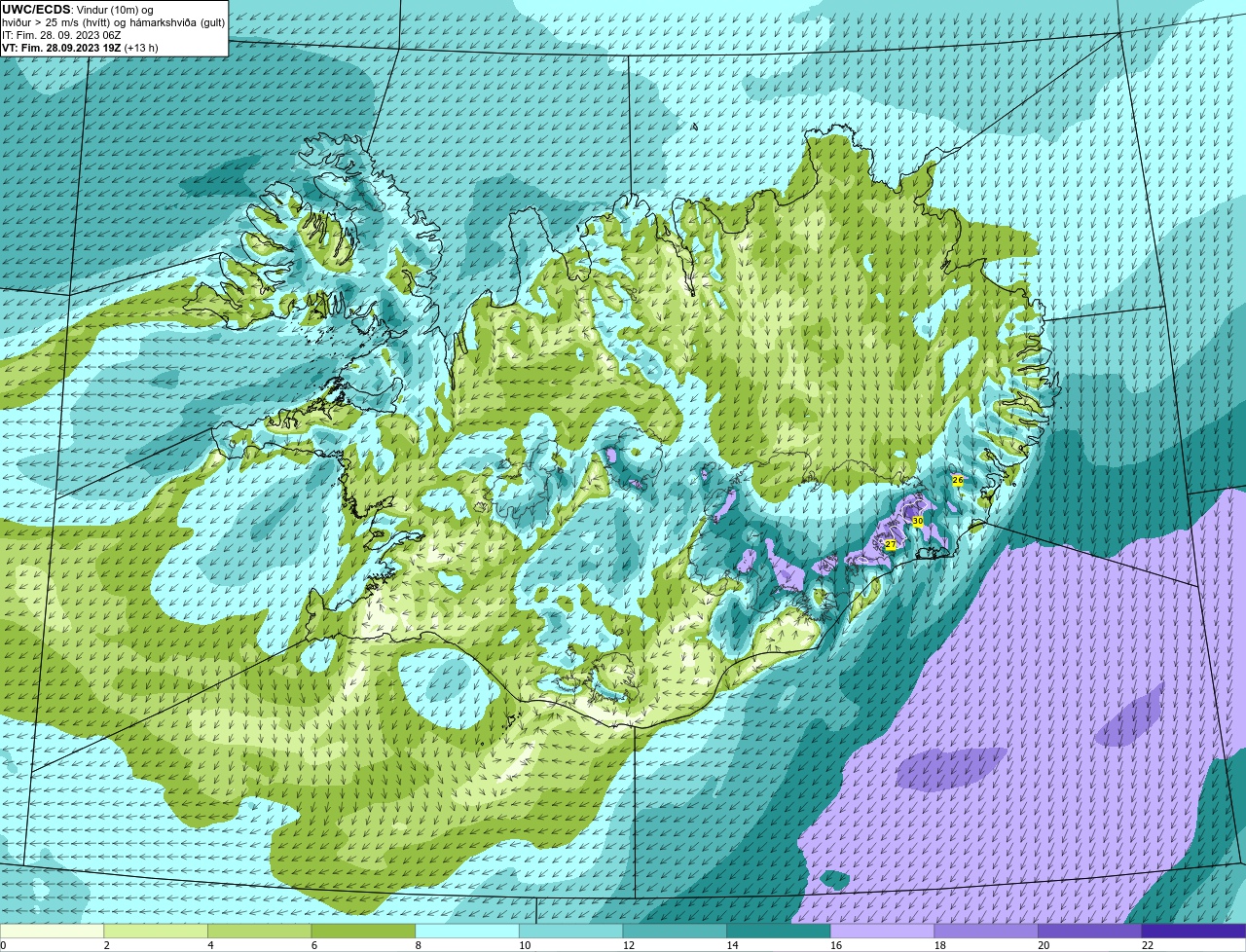Click the "Vindur (10m) og" header text
This screenshot has width=1246, height=952.
(114, 10)
